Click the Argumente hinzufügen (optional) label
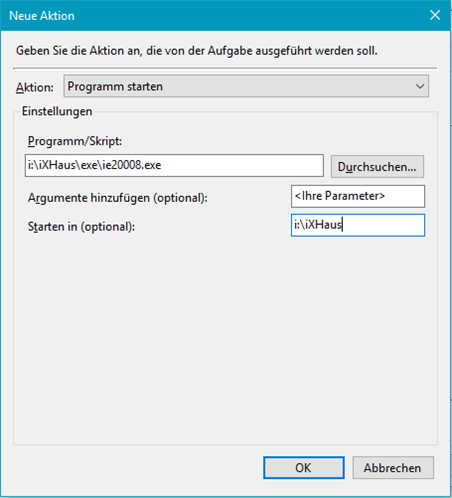Image resolution: width=452 pixels, height=498 pixels. coord(118,198)
